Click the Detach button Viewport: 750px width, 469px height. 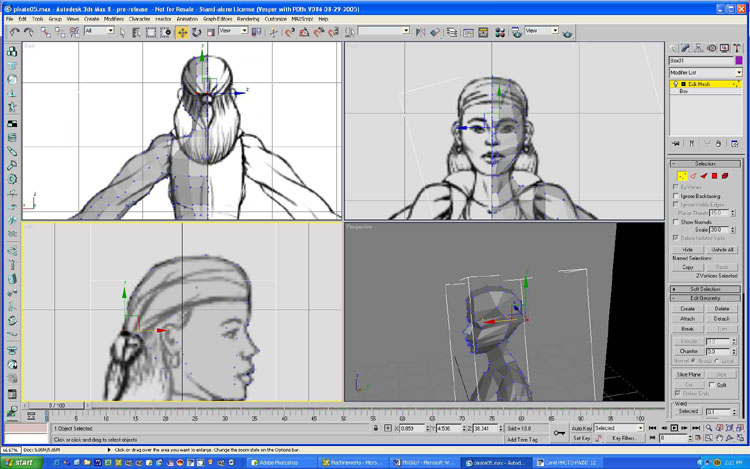click(x=722, y=319)
